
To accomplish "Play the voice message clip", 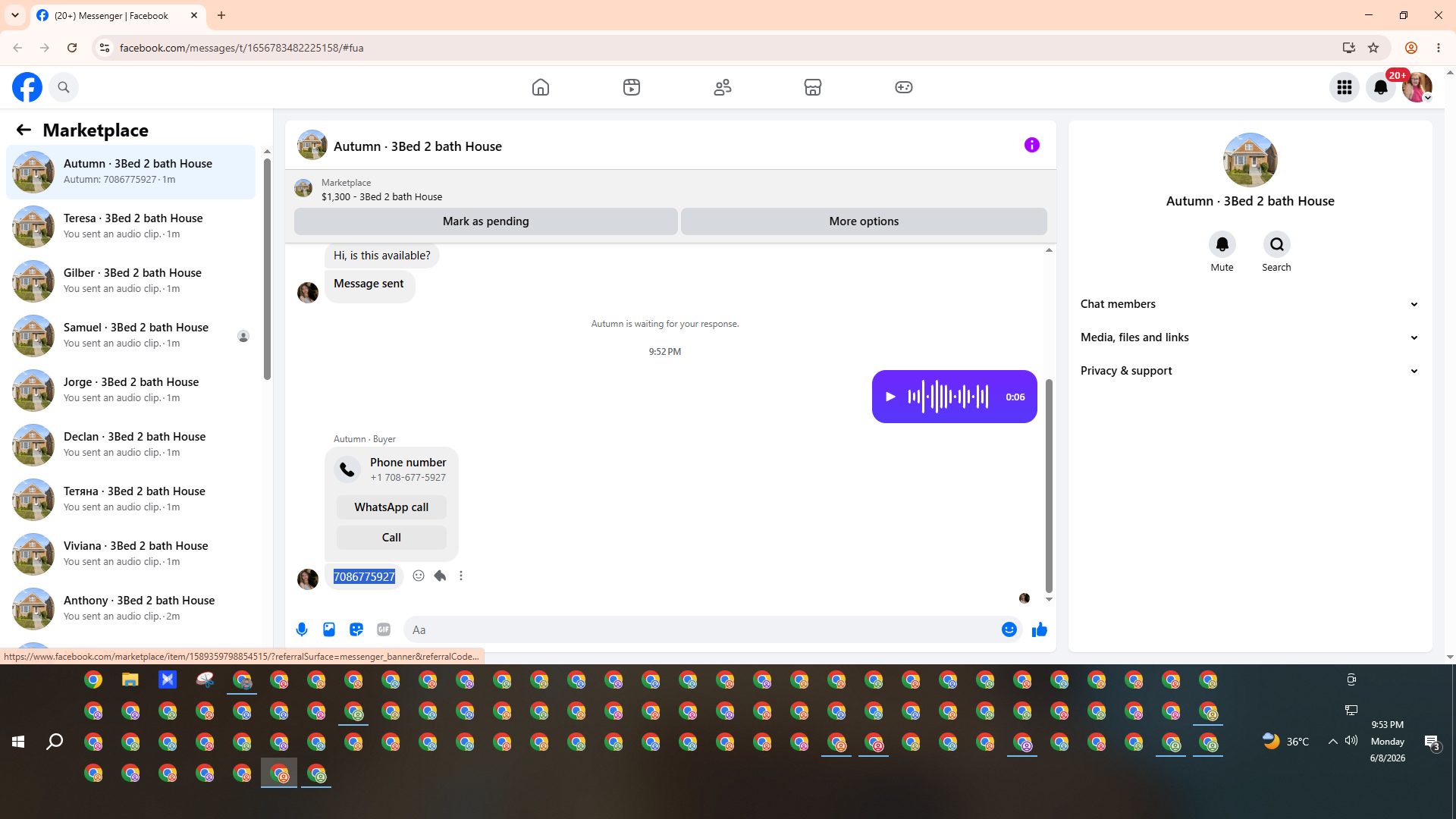I will click(891, 397).
